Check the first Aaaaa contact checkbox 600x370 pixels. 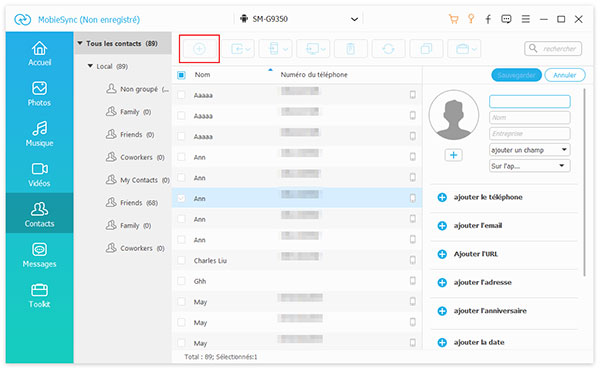click(181, 95)
